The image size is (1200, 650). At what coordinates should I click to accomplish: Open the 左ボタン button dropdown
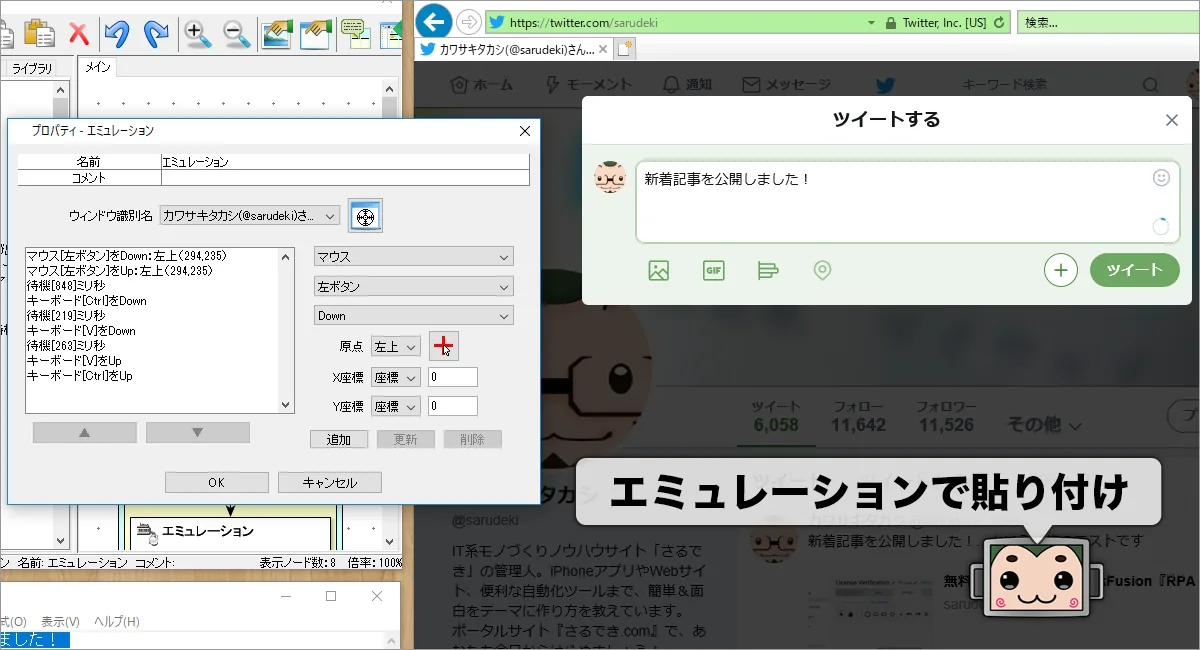(x=414, y=286)
